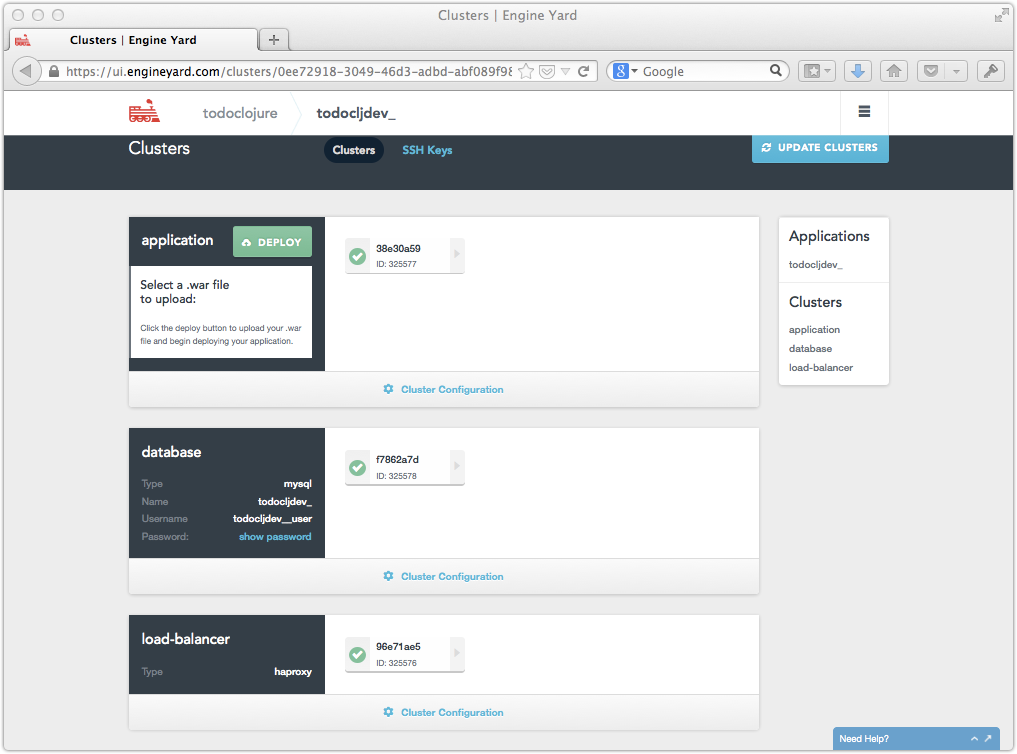Image resolution: width=1017 pixels, height=754 pixels.
Task: Click show password link
Action: [x=275, y=536]
